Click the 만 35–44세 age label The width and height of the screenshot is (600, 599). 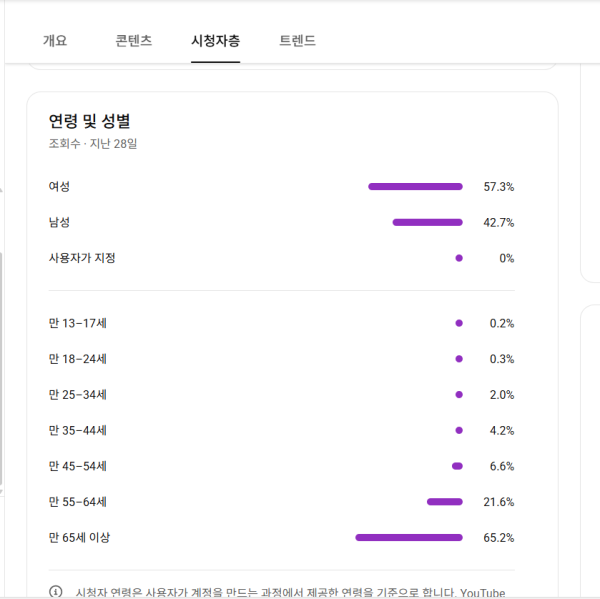78,430
